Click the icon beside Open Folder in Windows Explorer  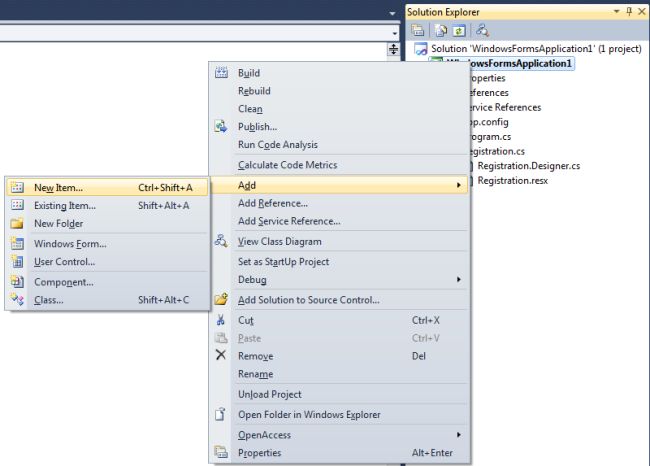click(220, 414)
